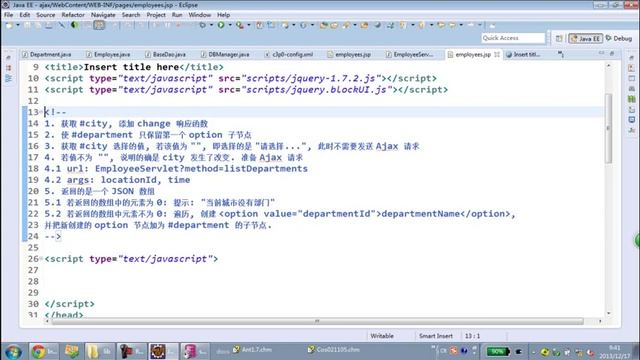Collapse the script fold at line 26
This screenshot has width=640, height=360.
pos(41,258)
